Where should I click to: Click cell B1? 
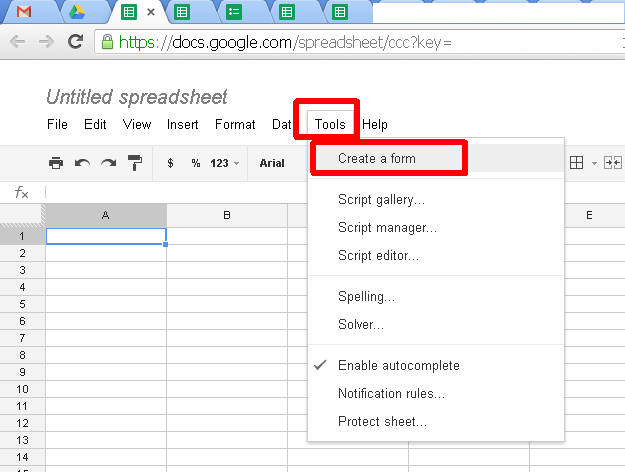227,236
